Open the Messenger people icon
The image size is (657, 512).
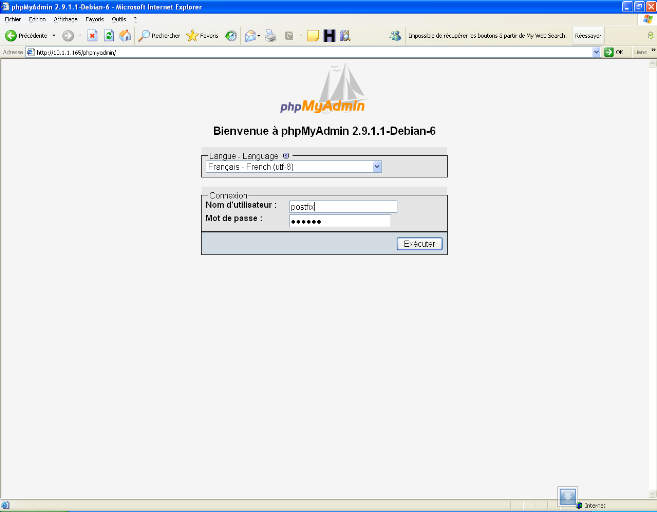395,36
